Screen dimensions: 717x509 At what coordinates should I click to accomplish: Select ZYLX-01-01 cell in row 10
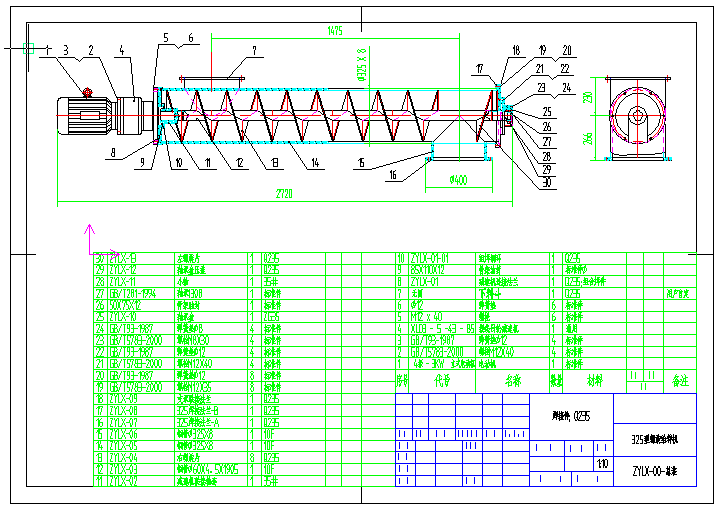[x=429, y=258]
